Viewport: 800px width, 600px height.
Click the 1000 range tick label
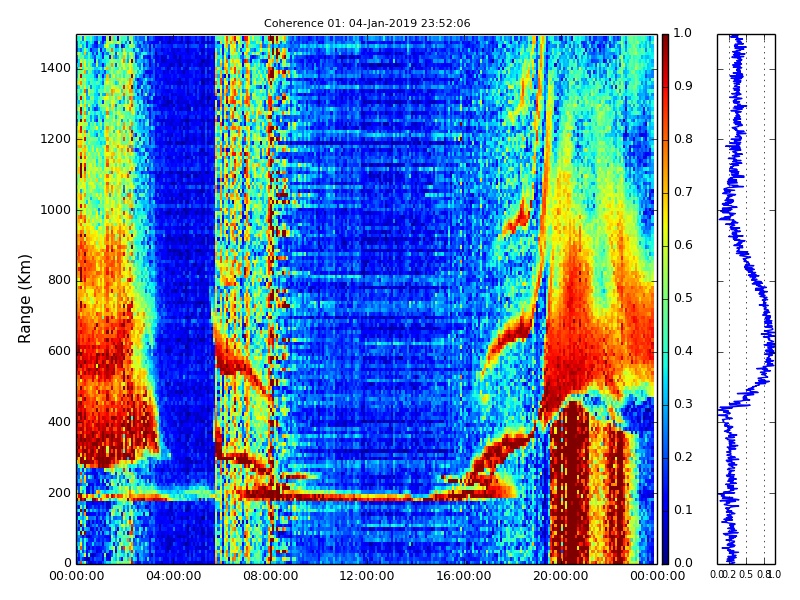pyautogui.click(x=56, y=210)
